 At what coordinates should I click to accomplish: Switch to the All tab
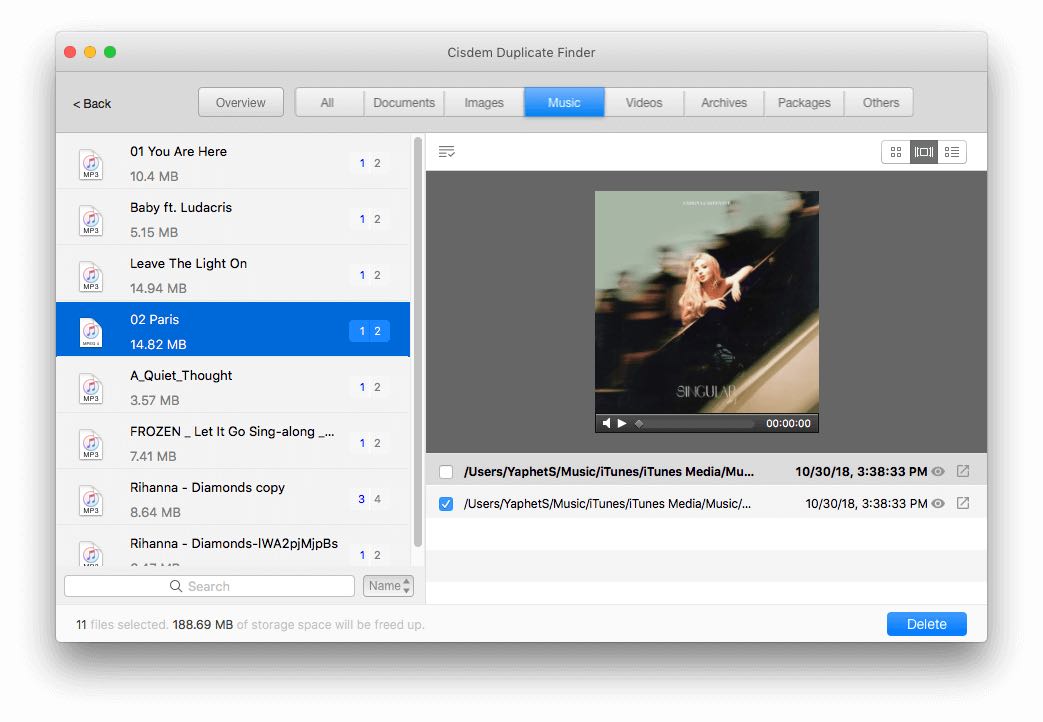(x=327, y=102)
